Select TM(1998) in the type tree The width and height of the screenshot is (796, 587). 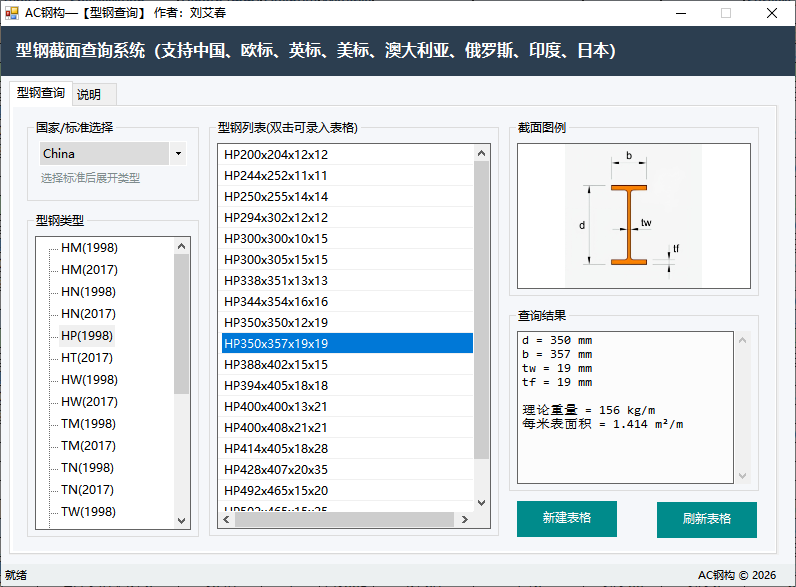point(88,423)
